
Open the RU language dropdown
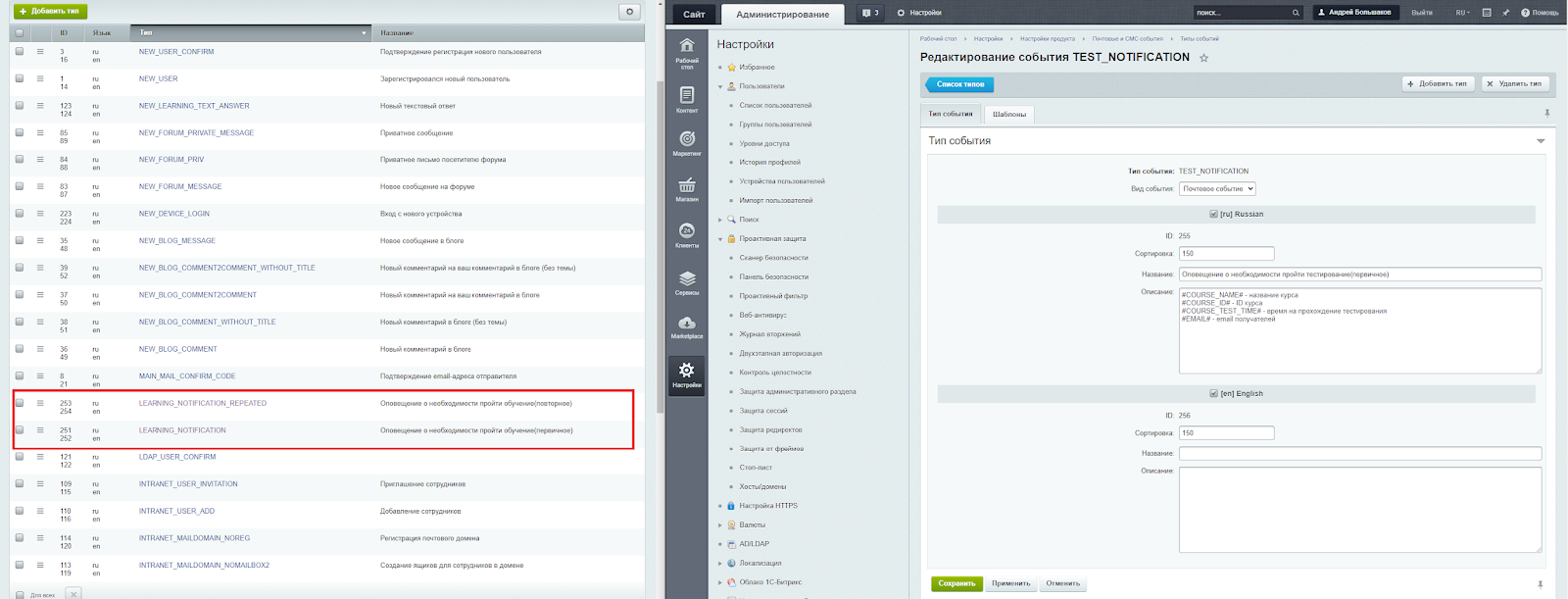(1462, 13)
